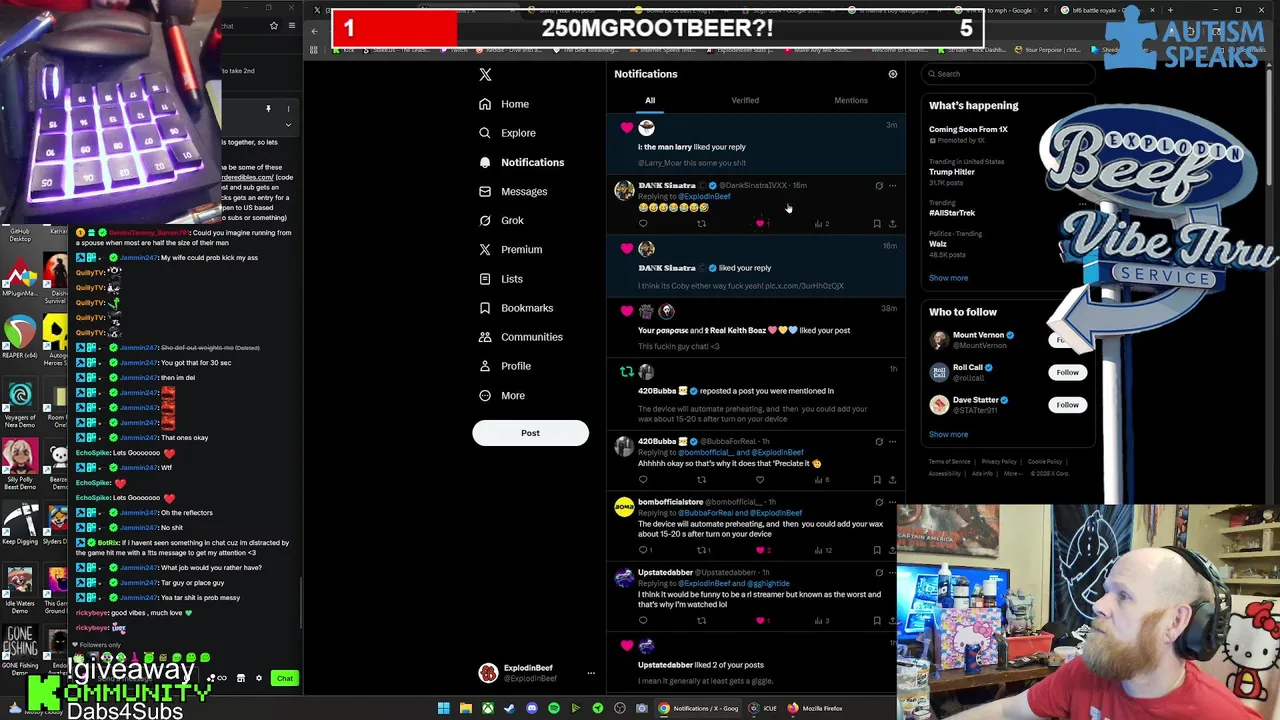Screen dimensions: 1280x720
Task: Reply to DANK Sinatra's emoji post
Action: (643, 223)
